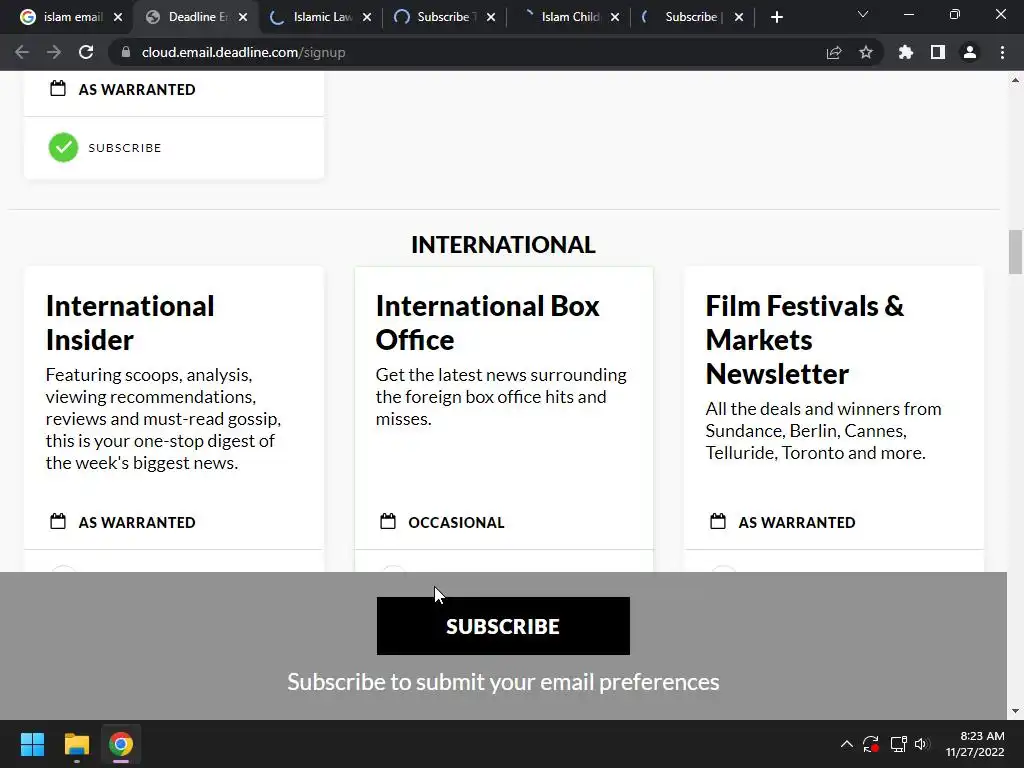Uncheck the green Subscribe checkmark toggle
Viewport: 1024px width, 768px height.
(x=63, y=148)
